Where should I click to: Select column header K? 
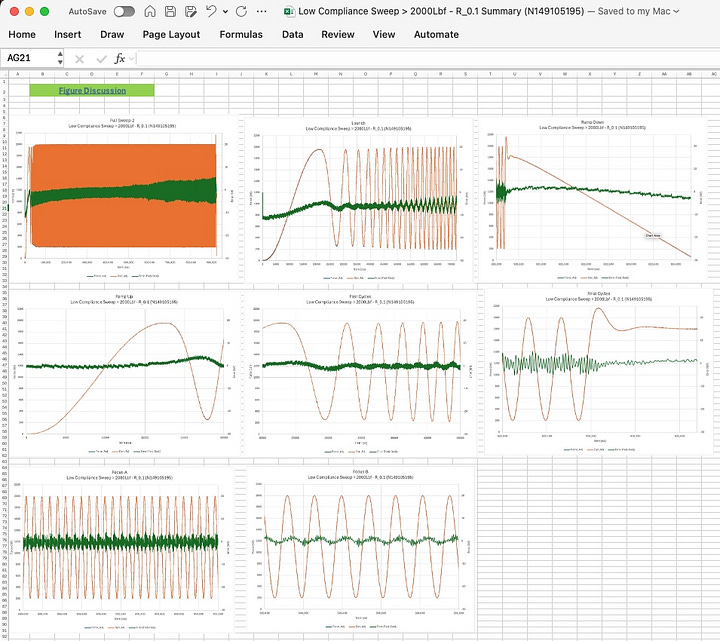coord(266,73)
